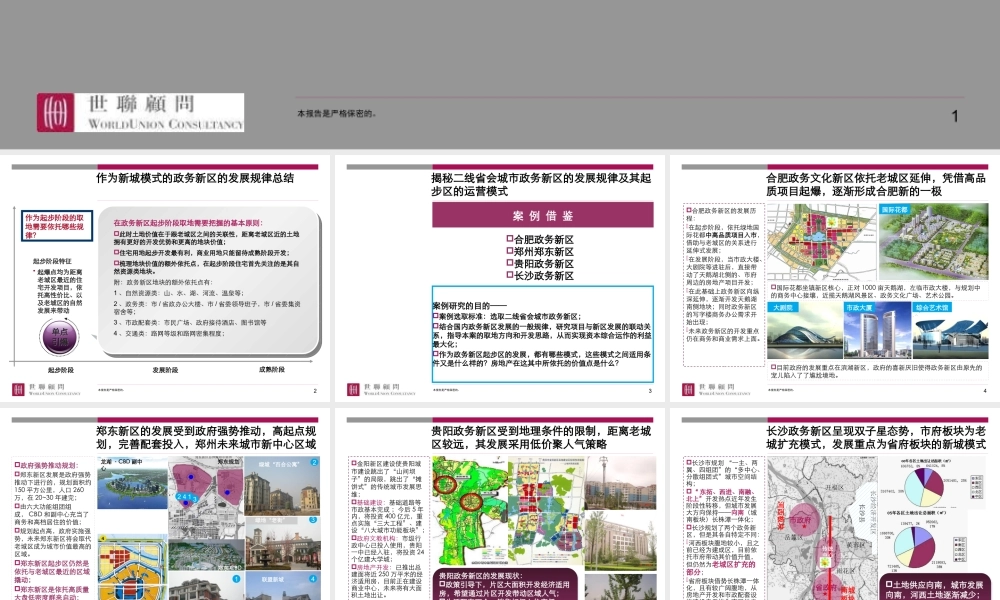This screenshot has height=600, width=1000.
Task: Select the axis label '成熟阶段'
Action: tap(272, 369)
